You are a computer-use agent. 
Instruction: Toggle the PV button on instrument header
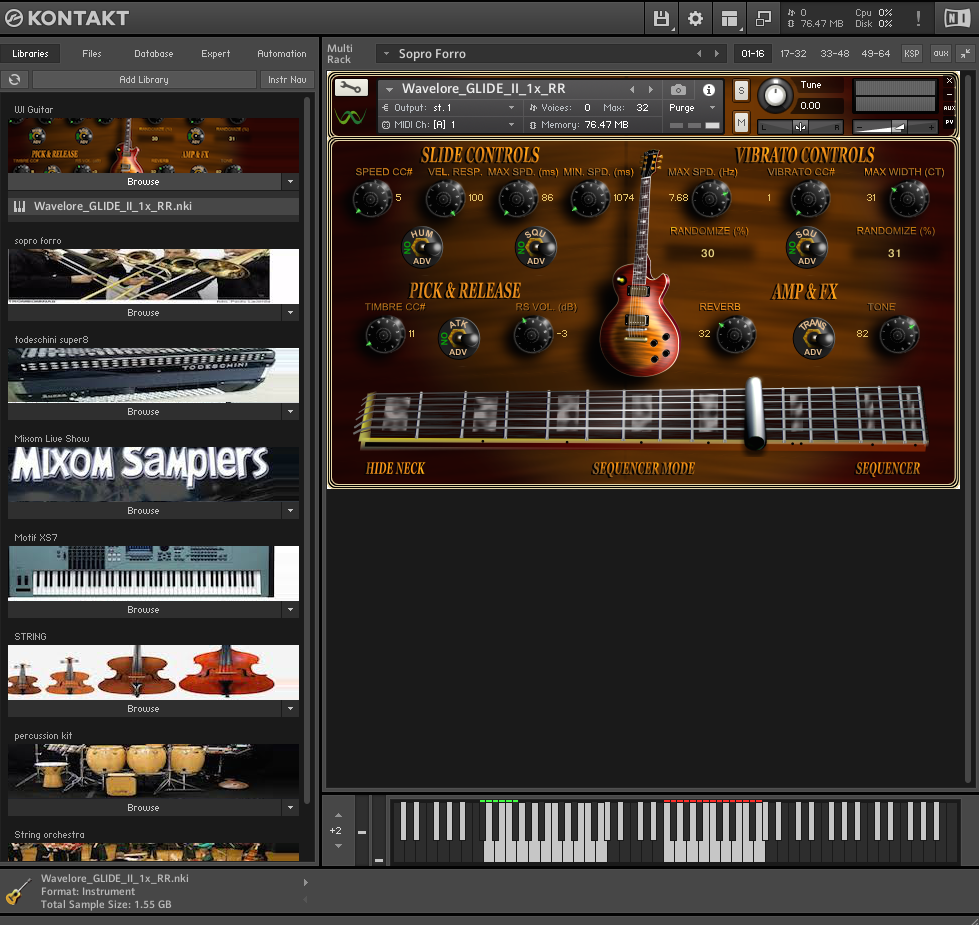pos(949,122)
